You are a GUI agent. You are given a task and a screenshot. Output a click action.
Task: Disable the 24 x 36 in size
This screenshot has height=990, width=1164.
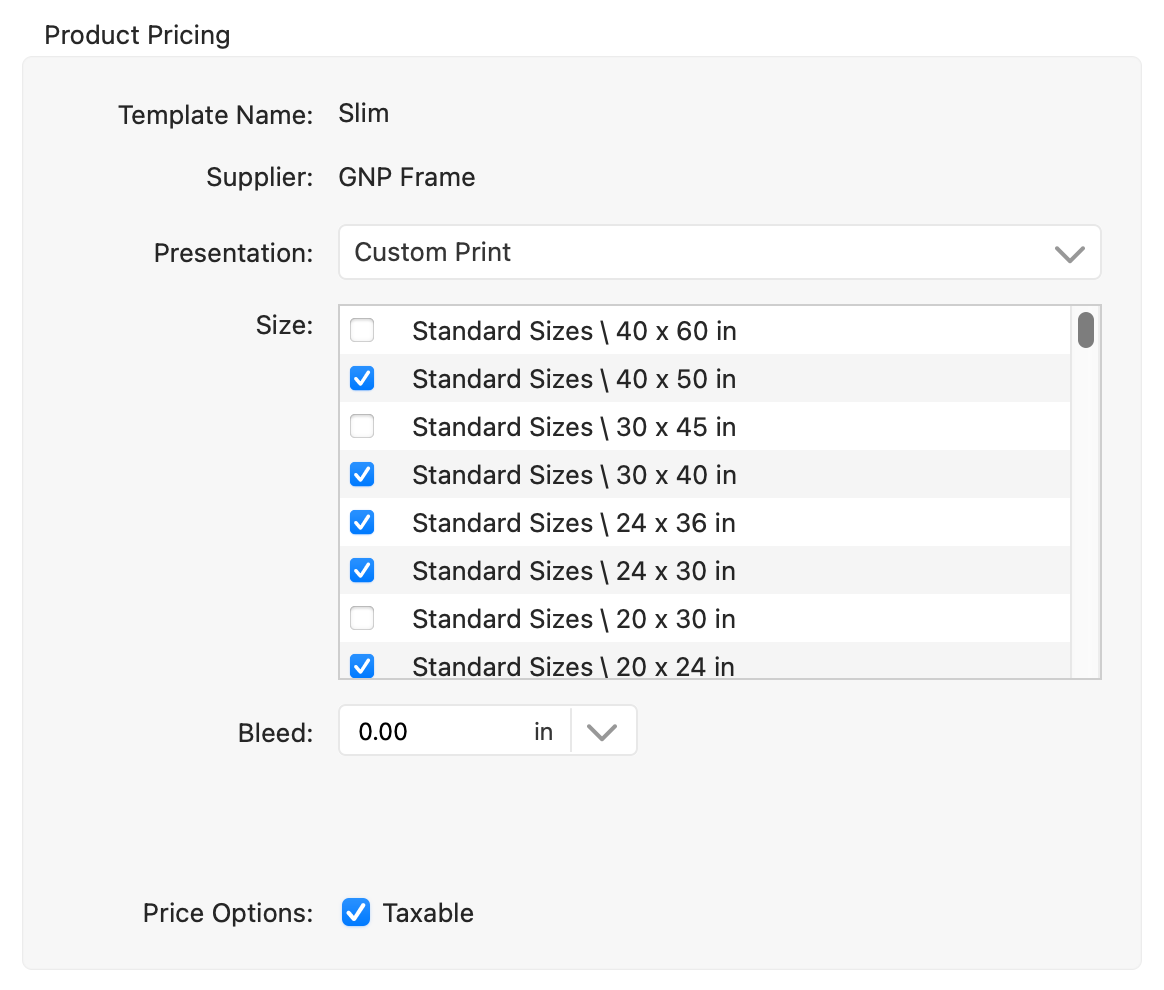click(x=362, y=523)
